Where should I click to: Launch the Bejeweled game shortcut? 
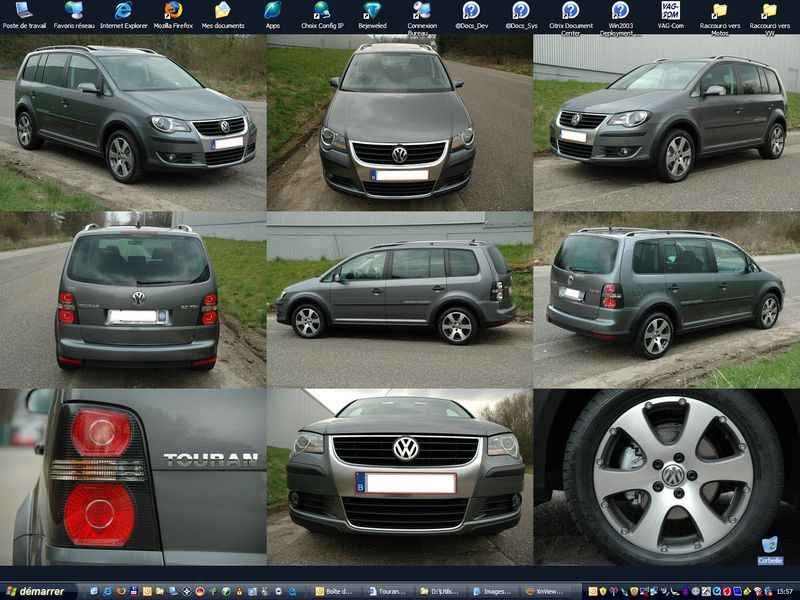pyautogui.click(x=372, y=15)
